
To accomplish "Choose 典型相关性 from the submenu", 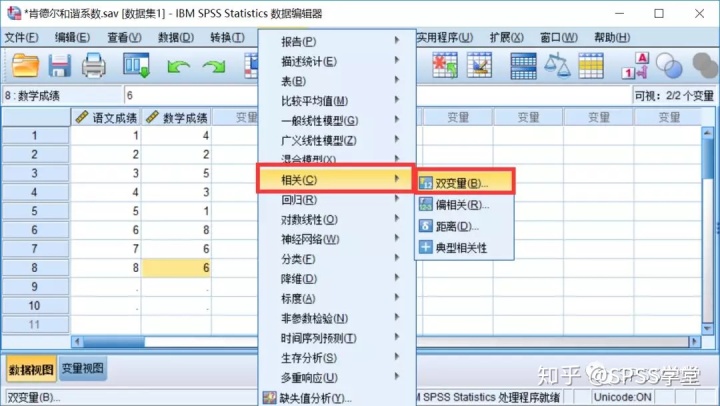I will point(464,247).
